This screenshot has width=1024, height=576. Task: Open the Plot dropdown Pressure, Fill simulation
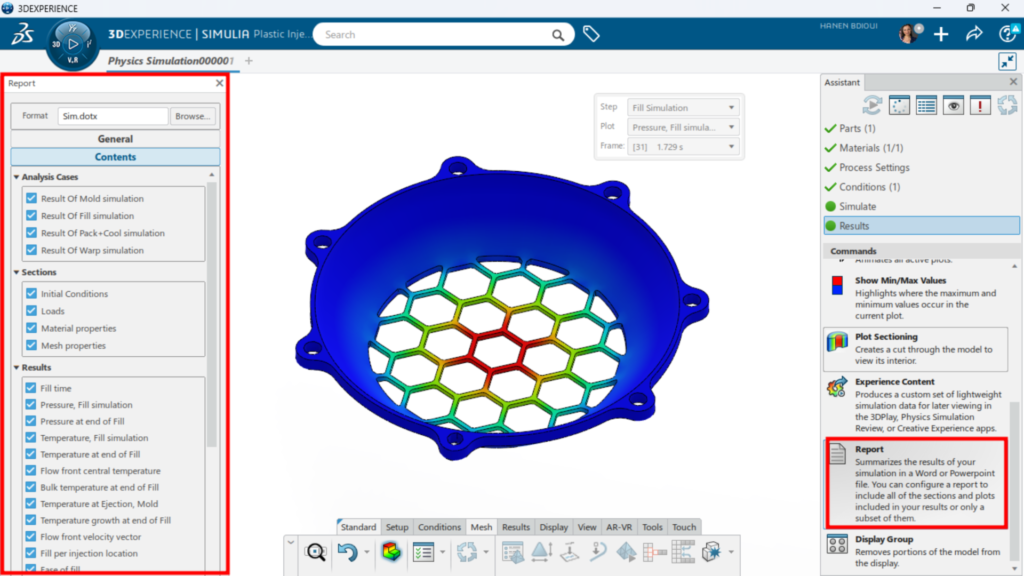point(682,127)
